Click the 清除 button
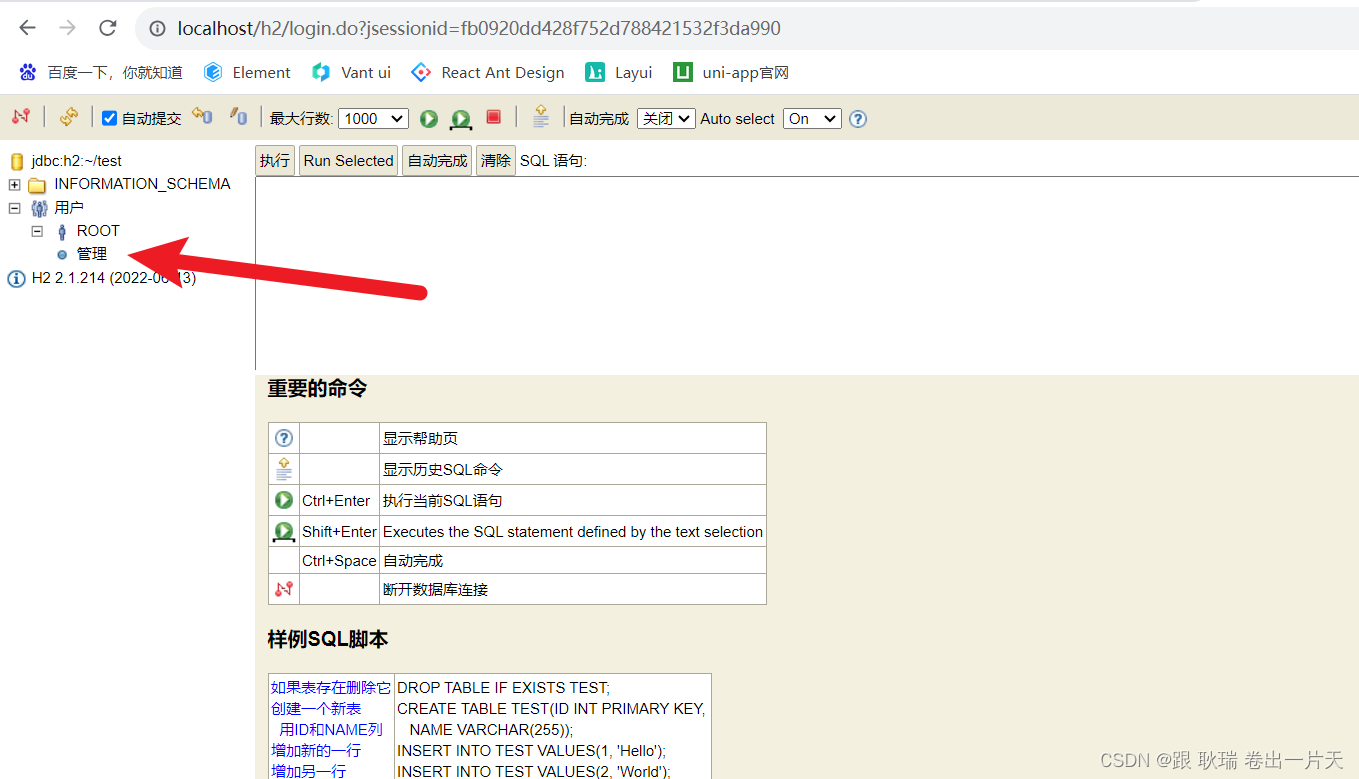The width and height of the screenshot is (1359, 779). point(495,160)
